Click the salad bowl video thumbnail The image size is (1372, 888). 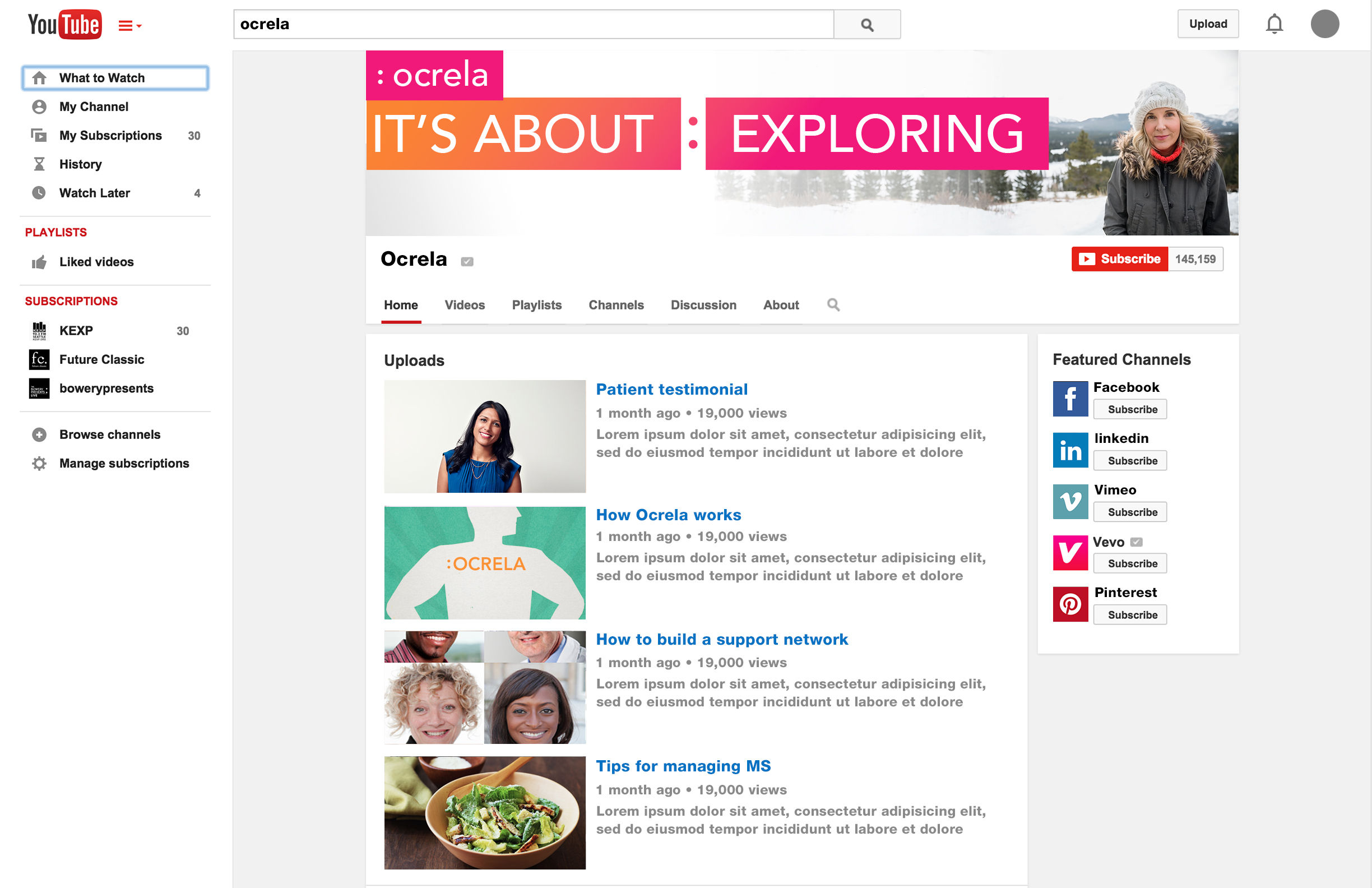pos(485,813)
